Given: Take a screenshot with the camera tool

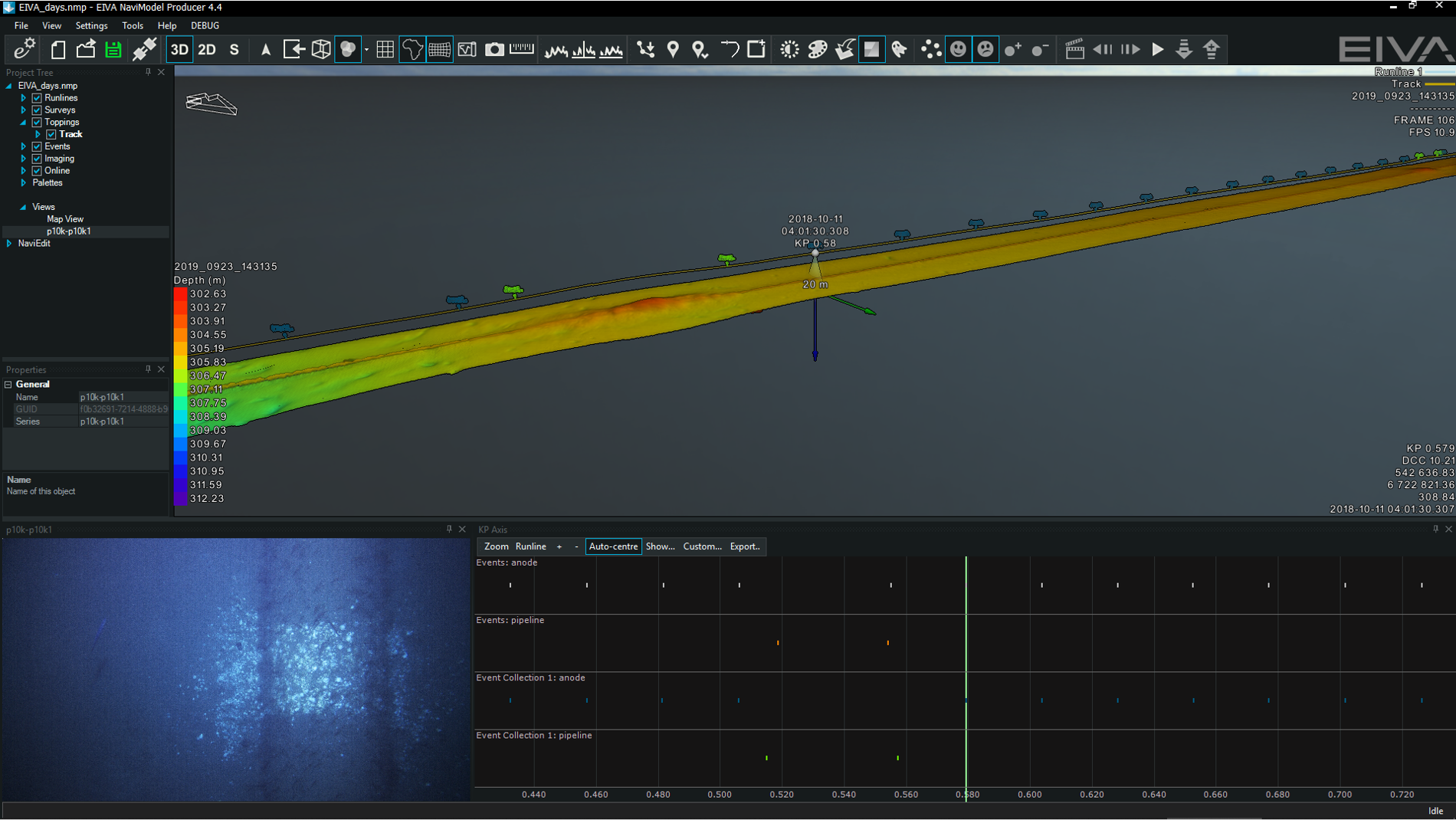Looking at the screenshot, I should tap(494, 49).
